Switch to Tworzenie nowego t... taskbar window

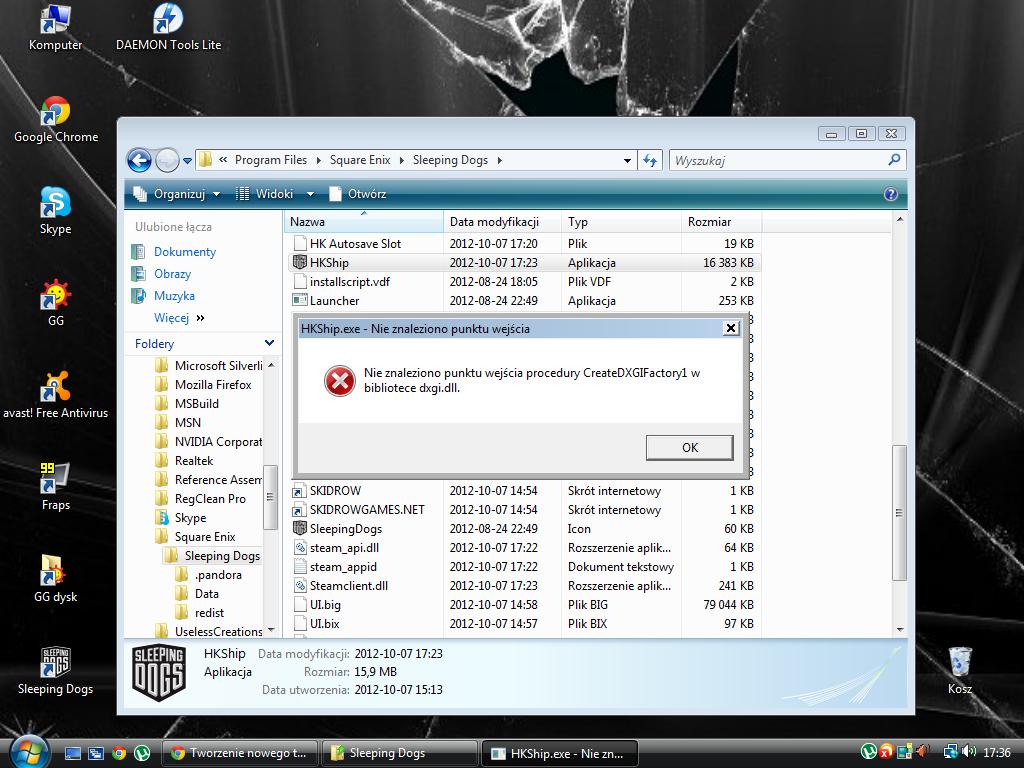click(239, 753)
